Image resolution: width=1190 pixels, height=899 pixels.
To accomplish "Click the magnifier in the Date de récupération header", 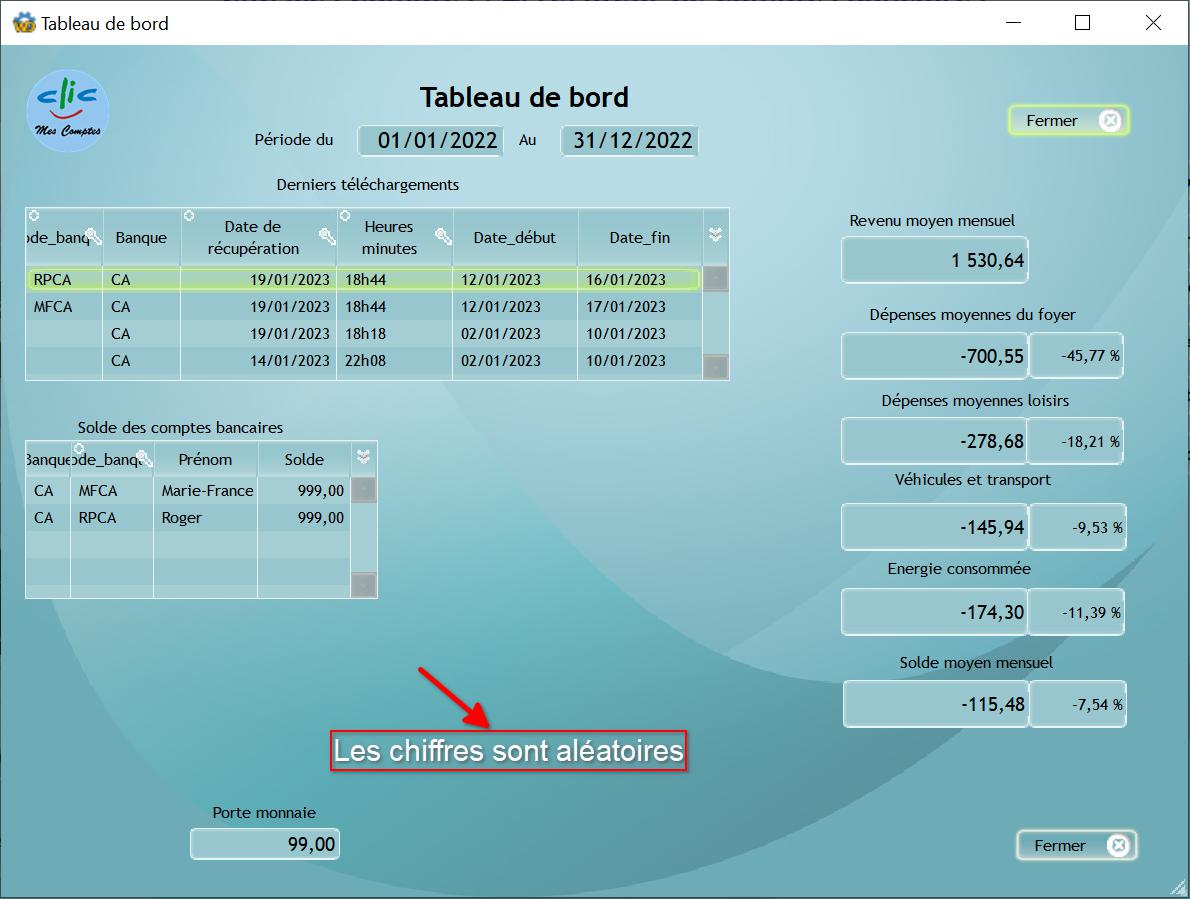I will pos(327,237).
